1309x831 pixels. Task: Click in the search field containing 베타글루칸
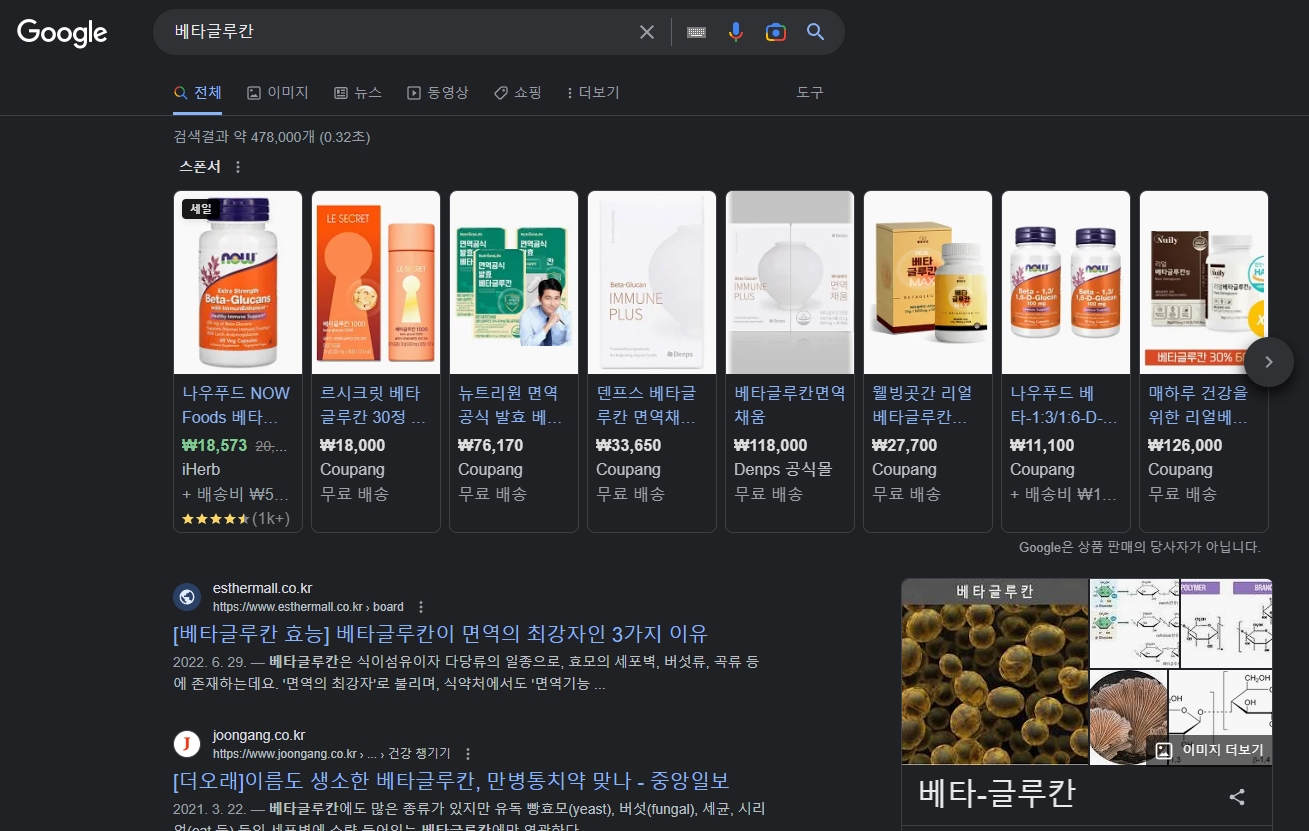pos(400,32)
